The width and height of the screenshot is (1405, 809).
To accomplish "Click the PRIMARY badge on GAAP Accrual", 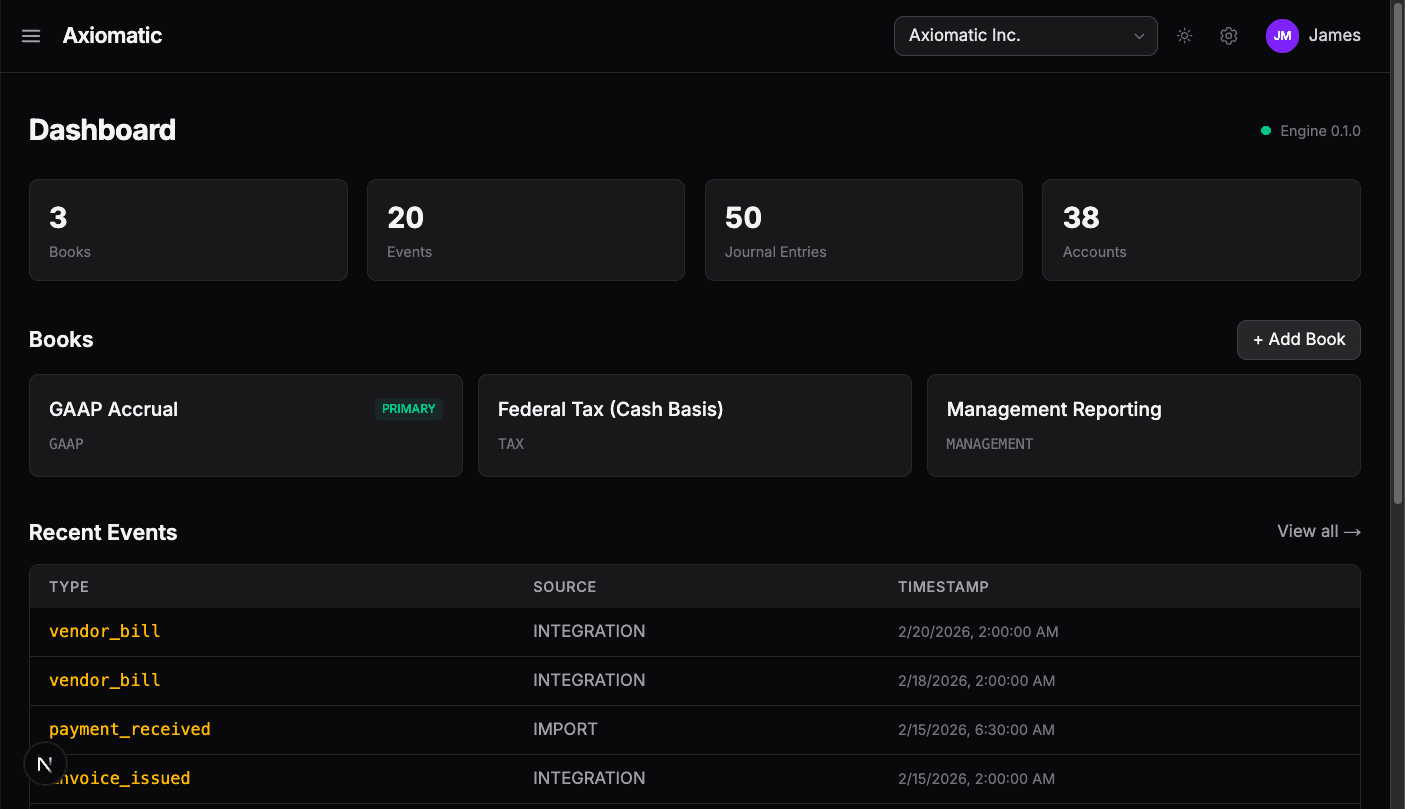I will (408, 409).
